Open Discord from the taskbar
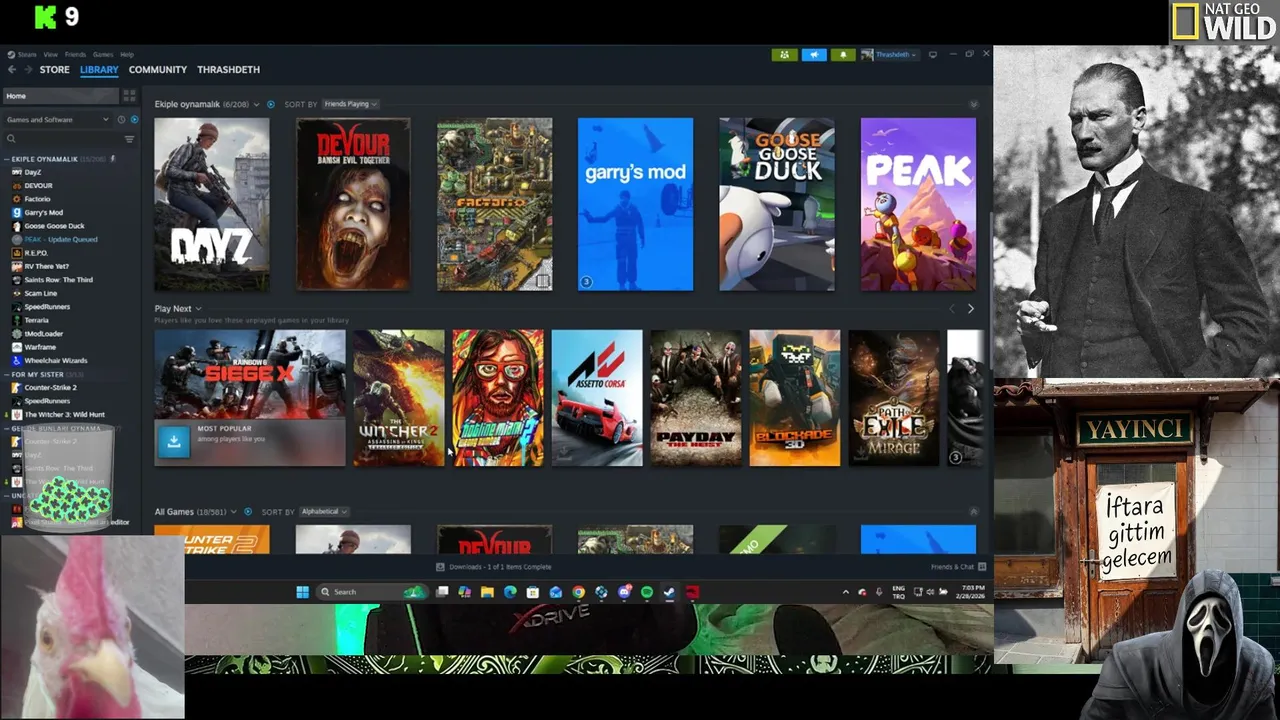The width and height of the screenshot is (1280, 720). click(x=624, y=592)
